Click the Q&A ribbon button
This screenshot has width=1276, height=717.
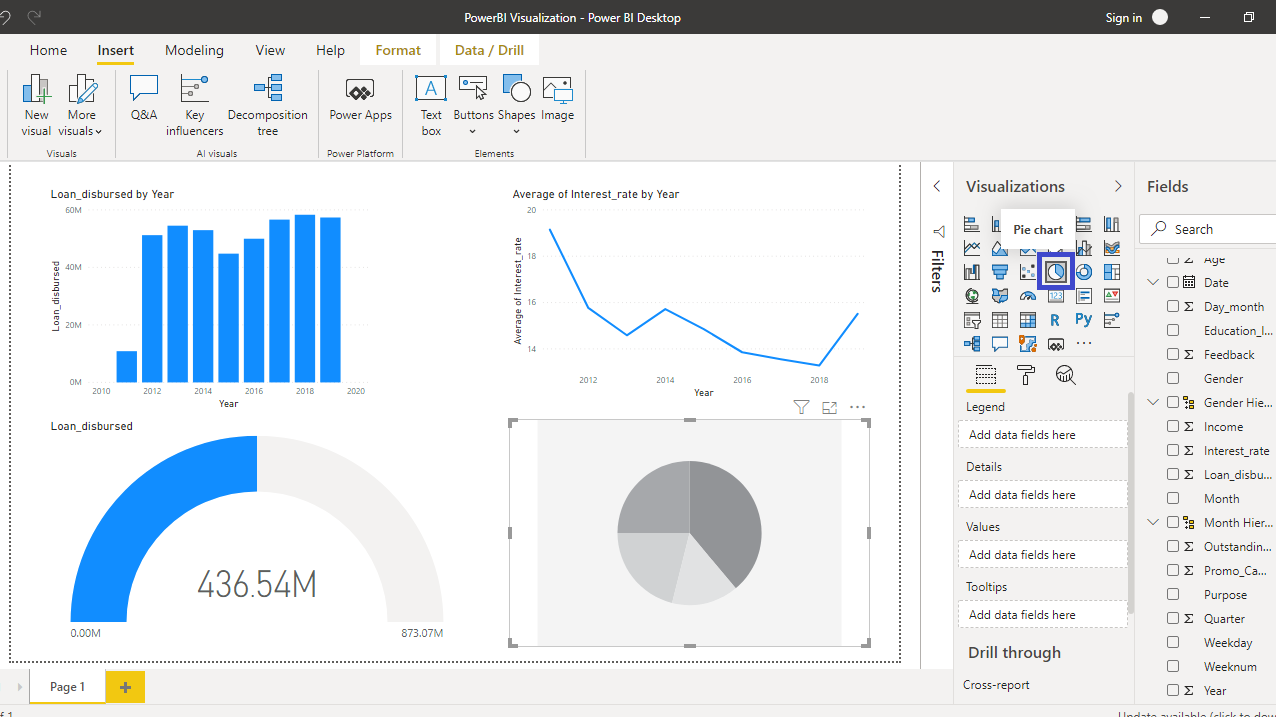[x=144, y=99]
